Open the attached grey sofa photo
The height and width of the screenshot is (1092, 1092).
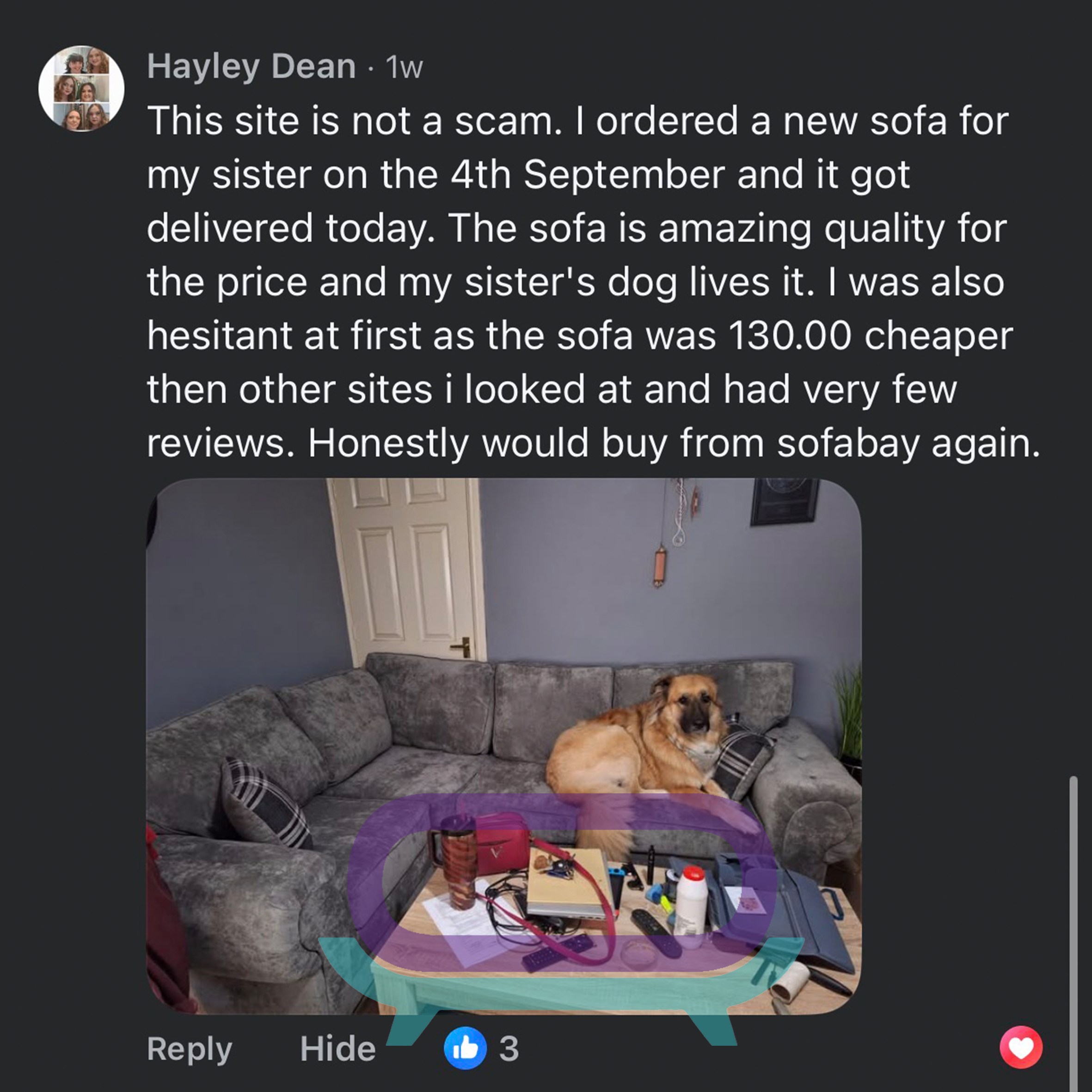(503, 746)
